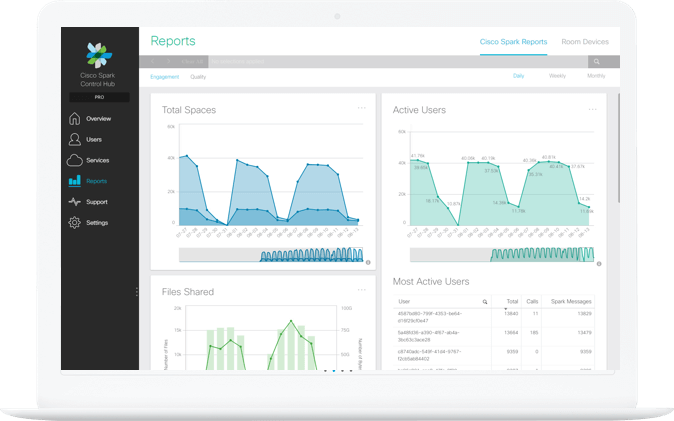This screenshot has width=674, height=421.
Task: Switch to the Quality report view
Action: pos(198,77)
